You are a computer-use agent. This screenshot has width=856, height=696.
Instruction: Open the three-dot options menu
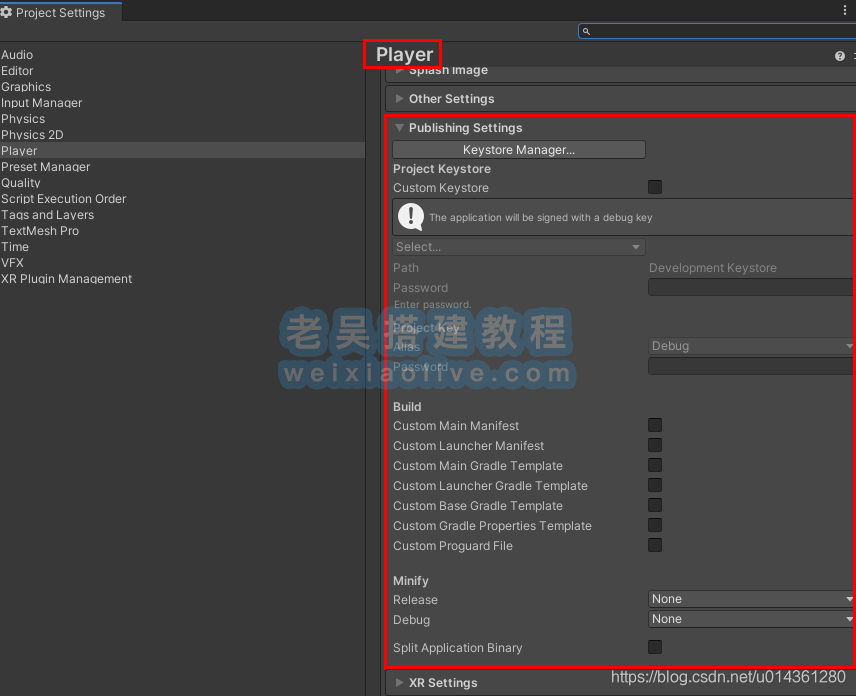coord(846,8)
